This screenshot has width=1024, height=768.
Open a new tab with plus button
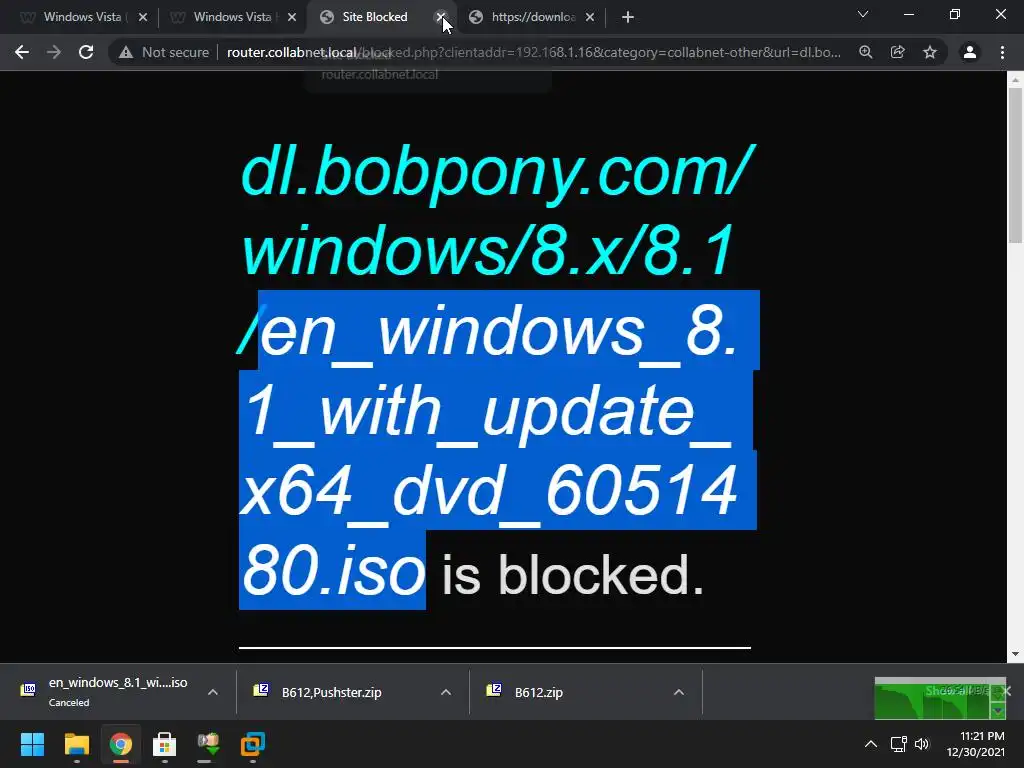pyautogui.click(x=628, y=17)
